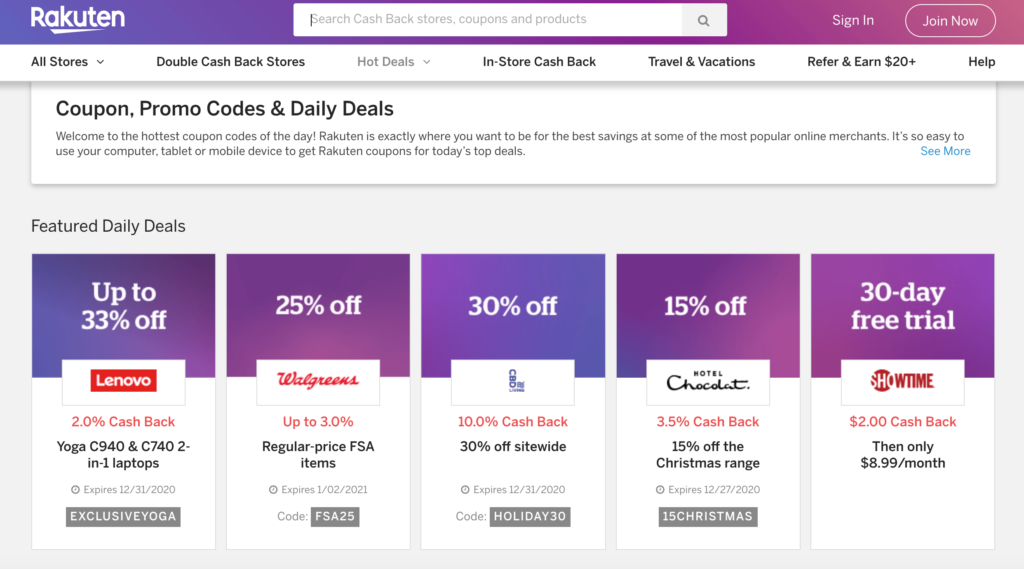Viewport: 1024px width, 569px height.
Task: Copy the EXCLUSIVEYOGA coupon code
Action: pyautogui.click(x=124, y=517)
